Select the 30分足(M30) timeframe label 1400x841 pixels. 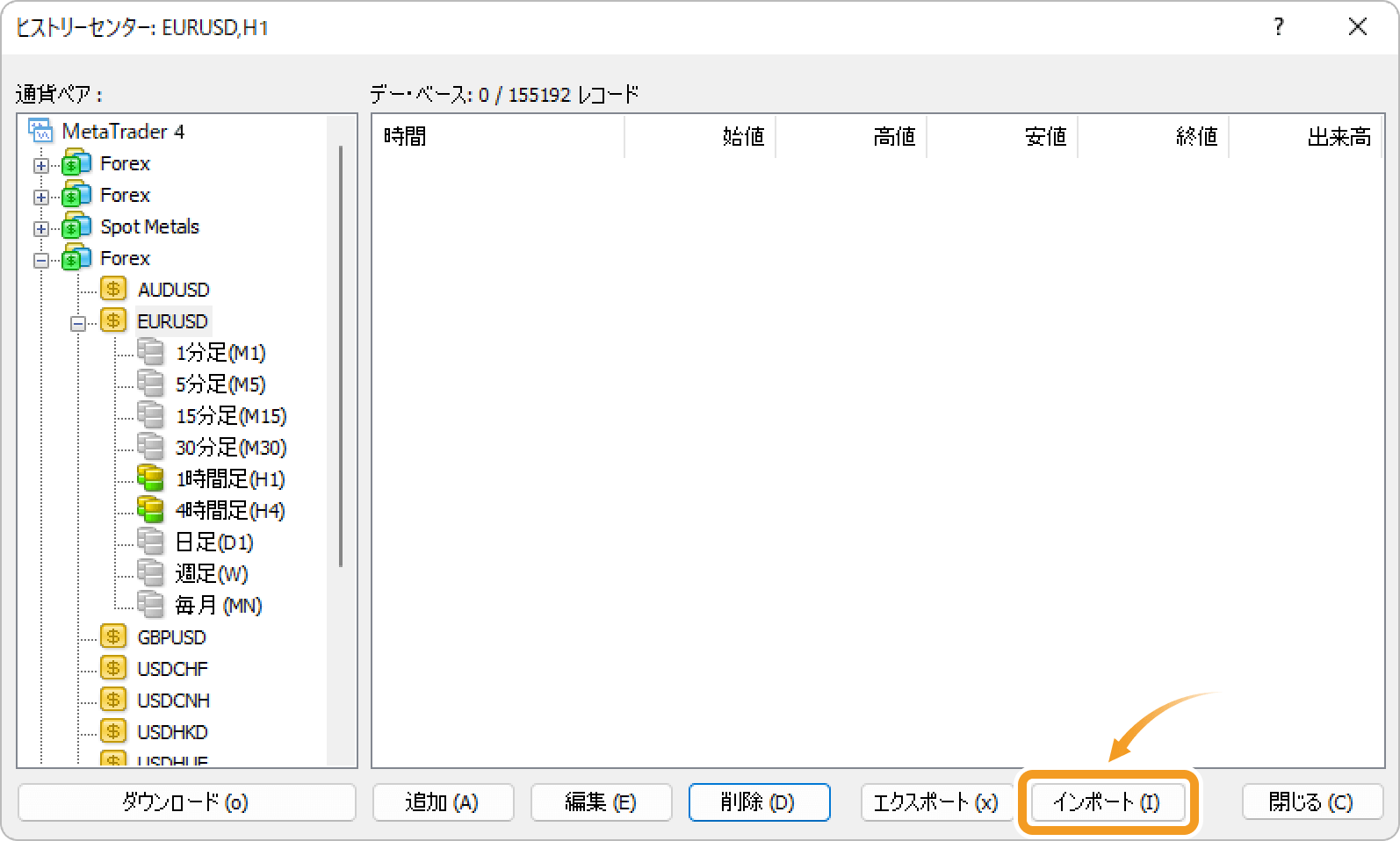[231, 448]
